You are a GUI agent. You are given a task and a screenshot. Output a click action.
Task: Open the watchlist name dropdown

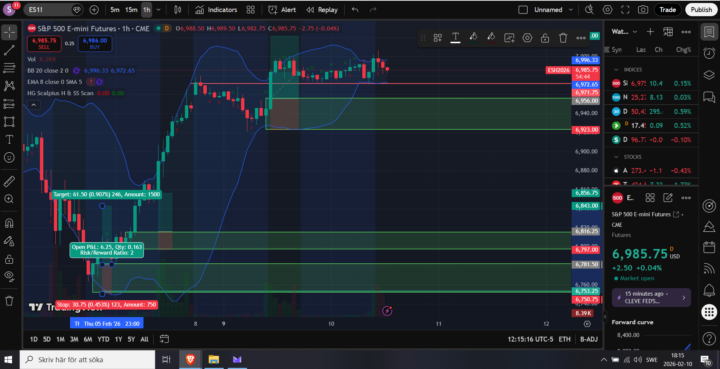tap(635, 32)
